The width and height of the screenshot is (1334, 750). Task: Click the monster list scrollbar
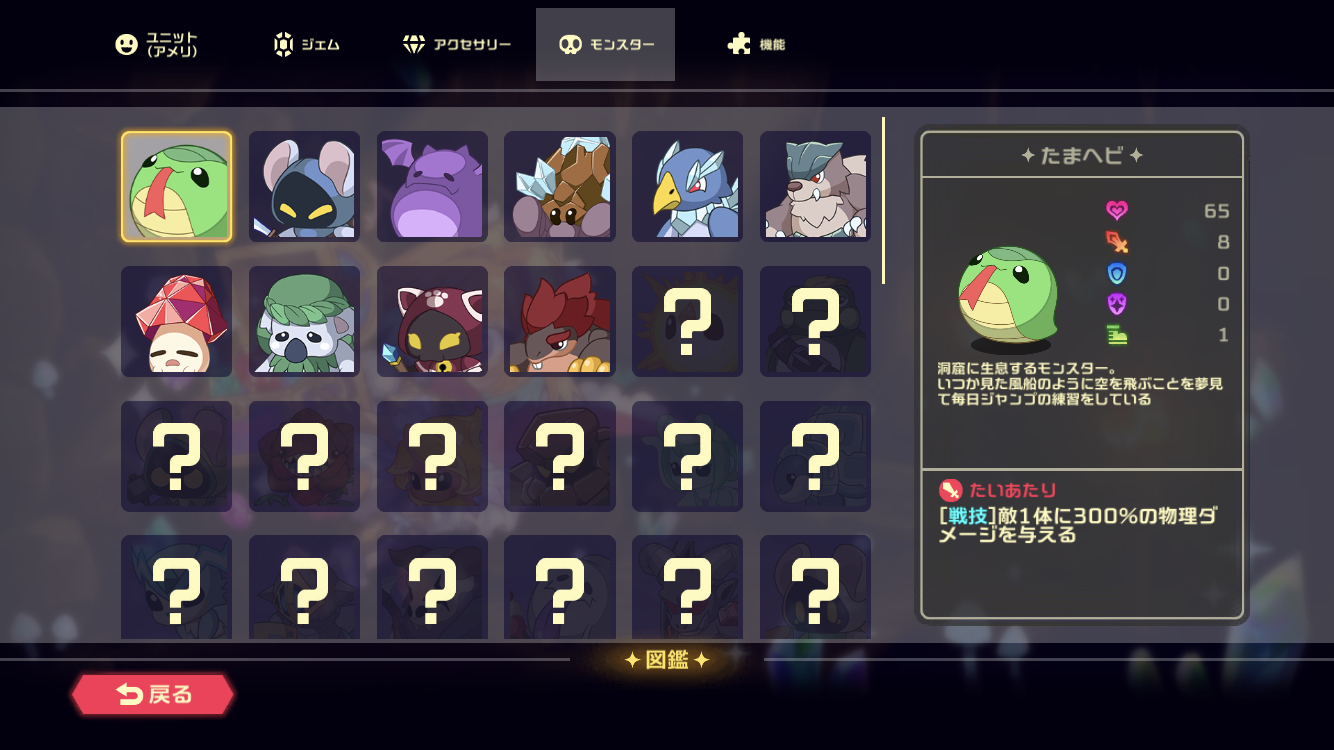(x=883, y=201)
